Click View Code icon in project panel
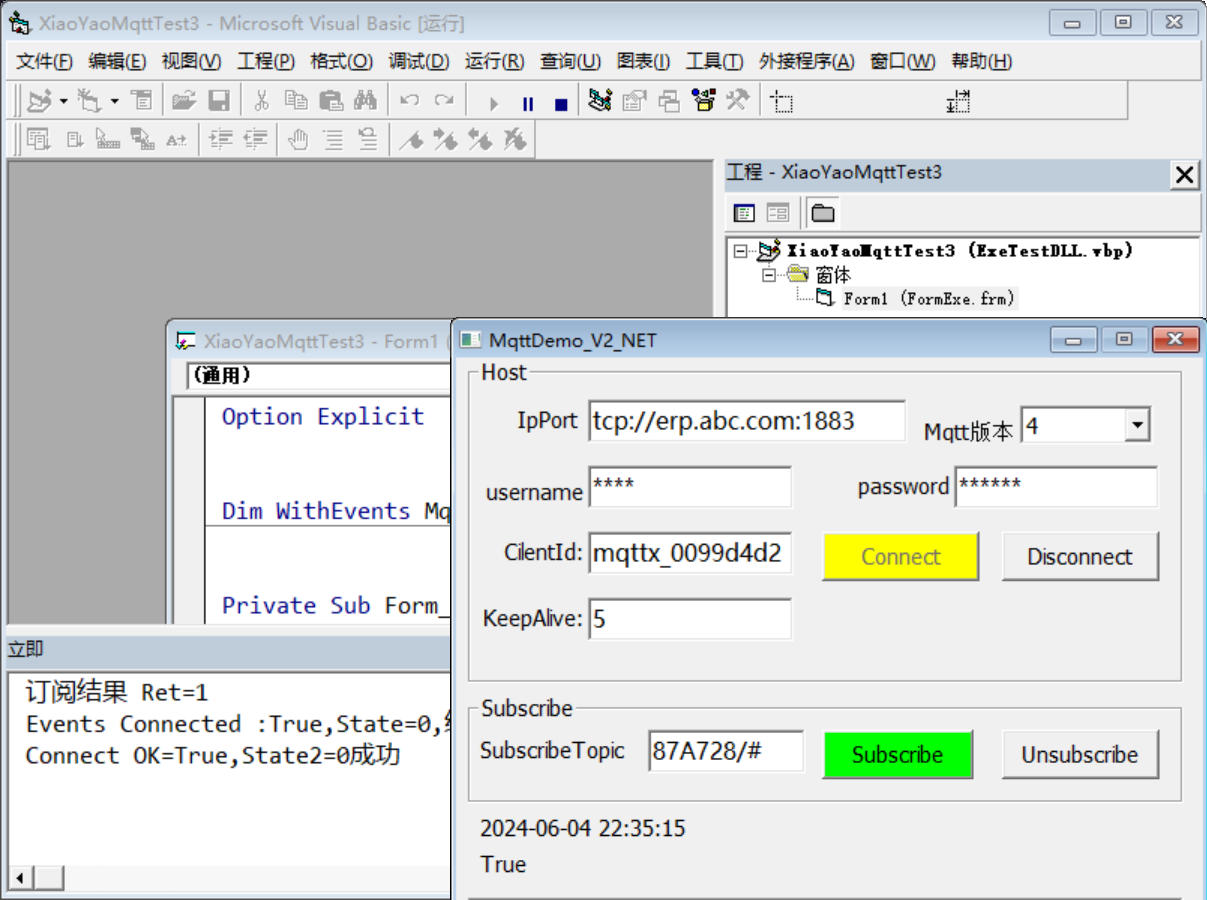 coord(744,212)
